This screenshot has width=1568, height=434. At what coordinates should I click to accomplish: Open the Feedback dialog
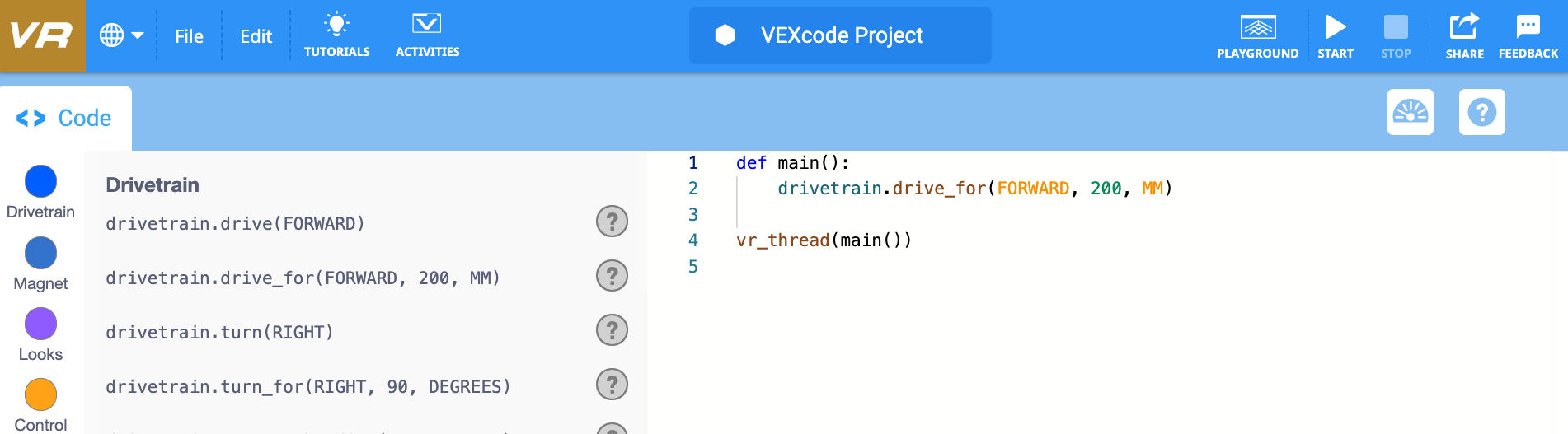[1528, 36]
